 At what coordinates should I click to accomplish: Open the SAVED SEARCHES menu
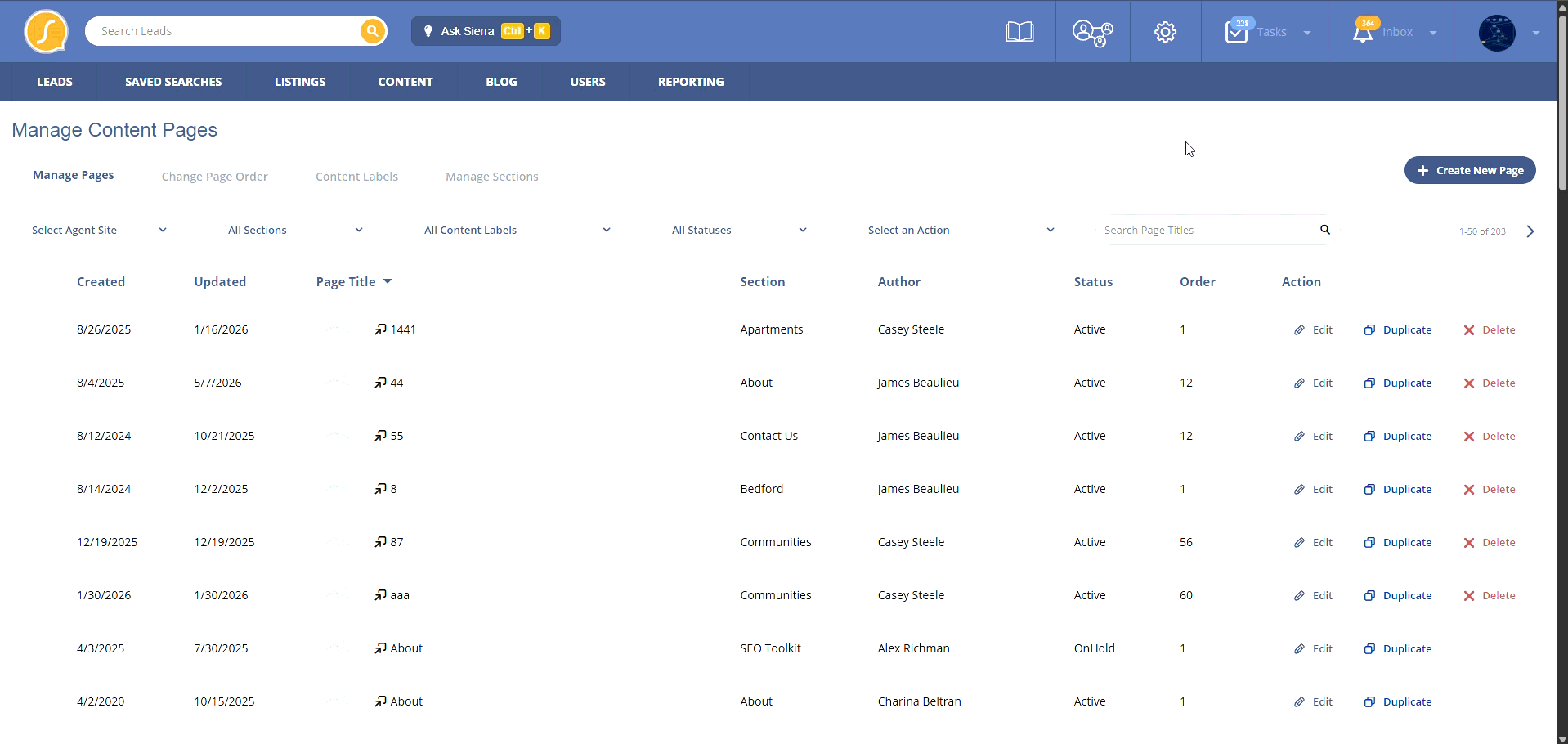coord(173,82)
